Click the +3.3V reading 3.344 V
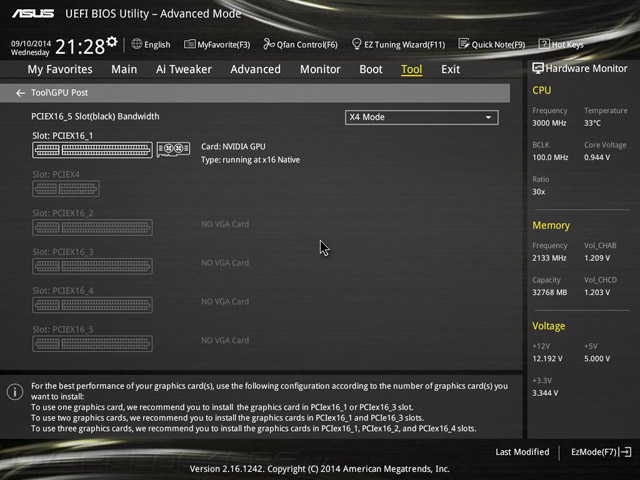Screen dimensions: 640x480 pyautogui.click(x=545, y=393)
